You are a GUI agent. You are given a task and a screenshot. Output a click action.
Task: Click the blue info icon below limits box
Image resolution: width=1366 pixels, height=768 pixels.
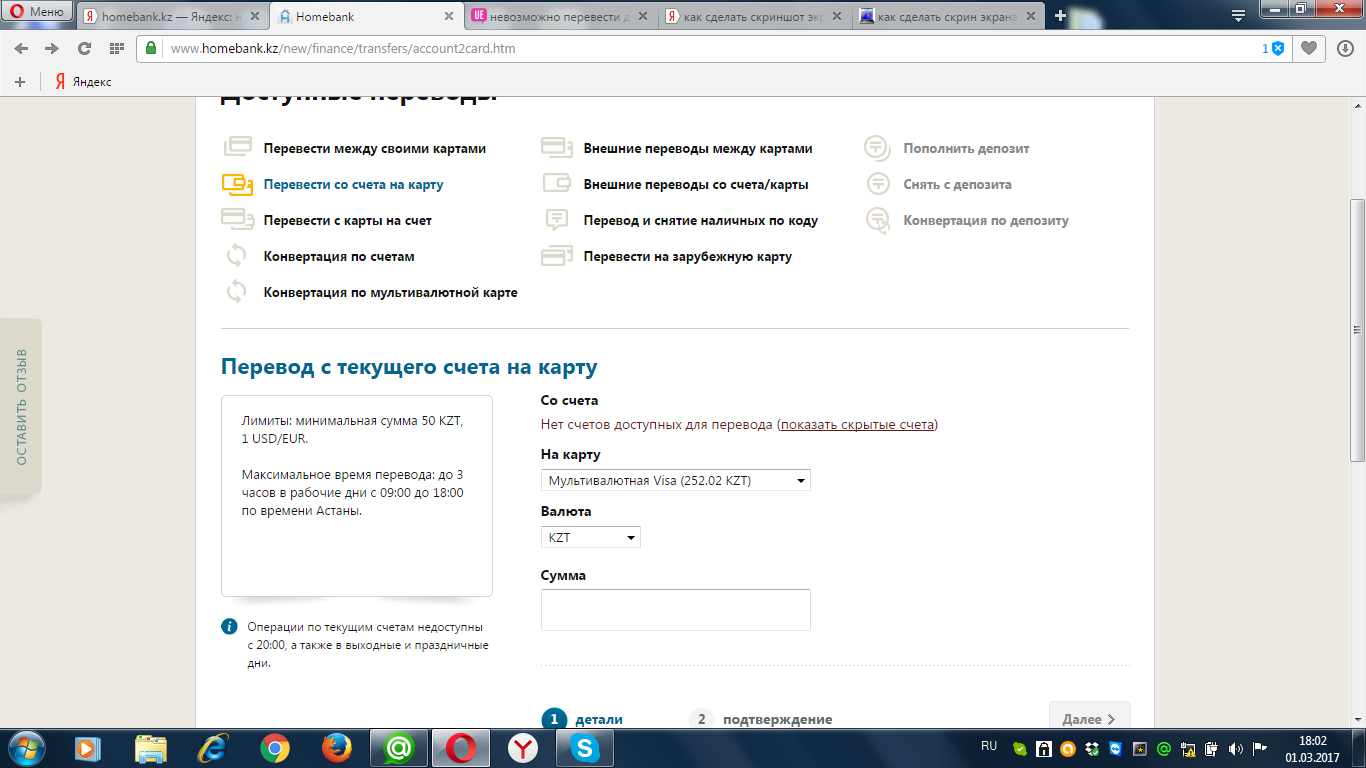pyautogui.click(x=229, y=627)
